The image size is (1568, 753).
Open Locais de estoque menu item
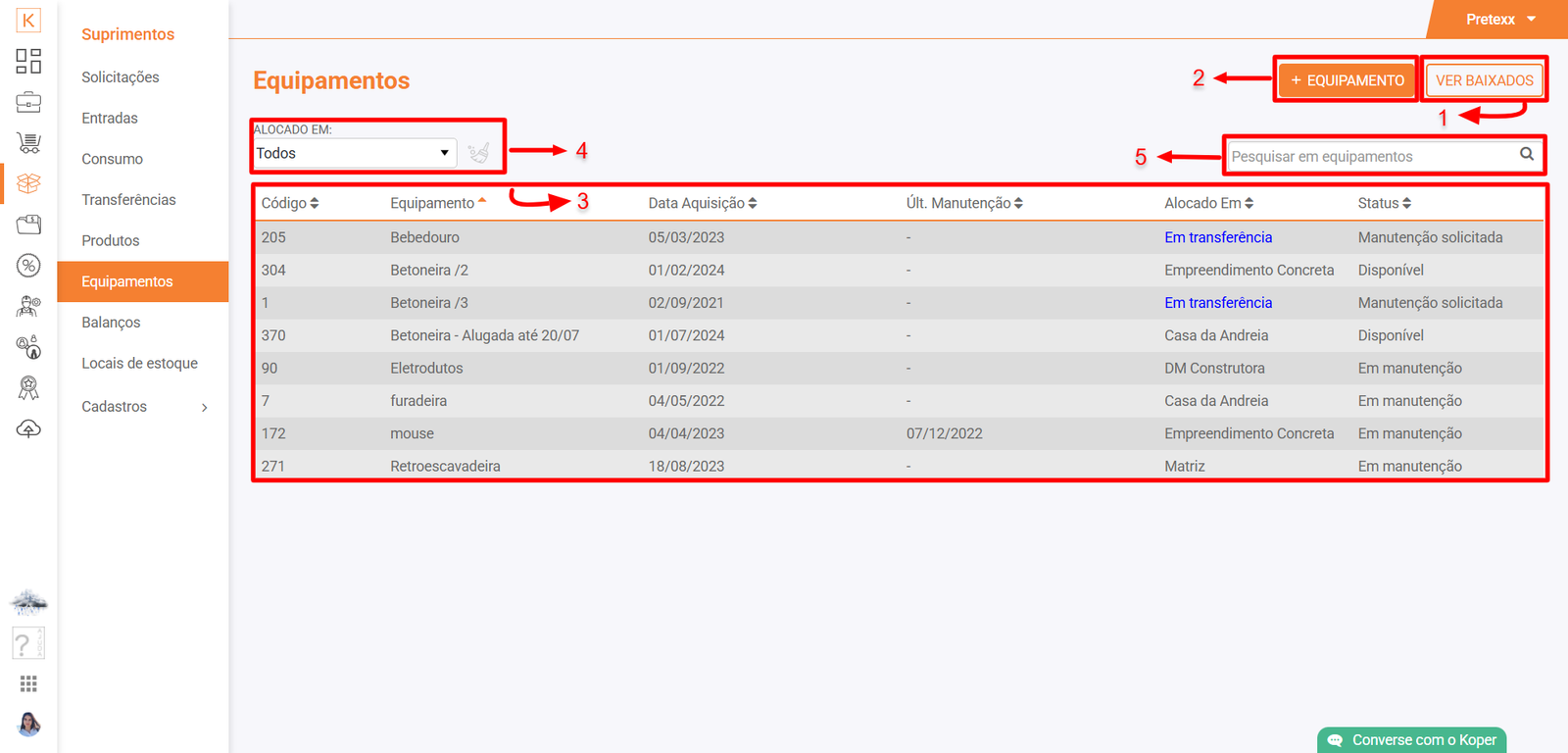139,364
